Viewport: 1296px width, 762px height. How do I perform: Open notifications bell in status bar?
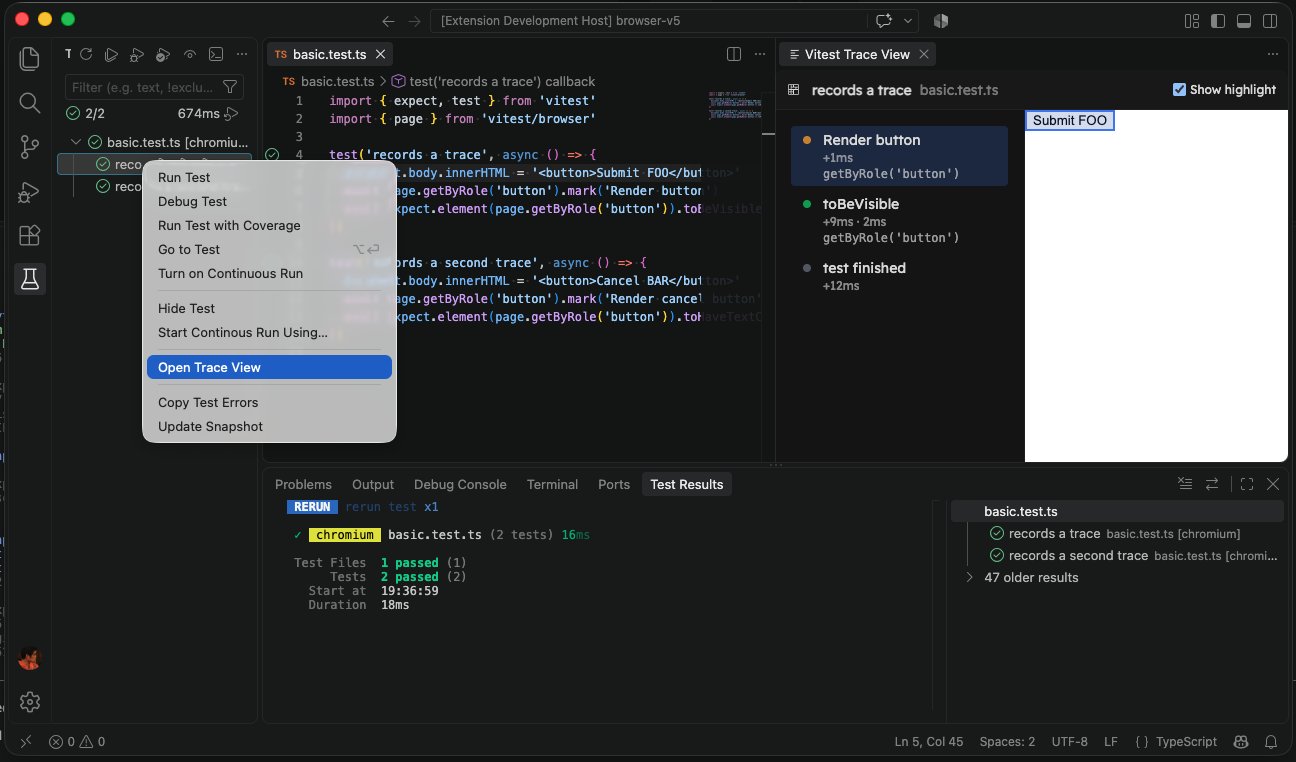[x=1272, y=742]
